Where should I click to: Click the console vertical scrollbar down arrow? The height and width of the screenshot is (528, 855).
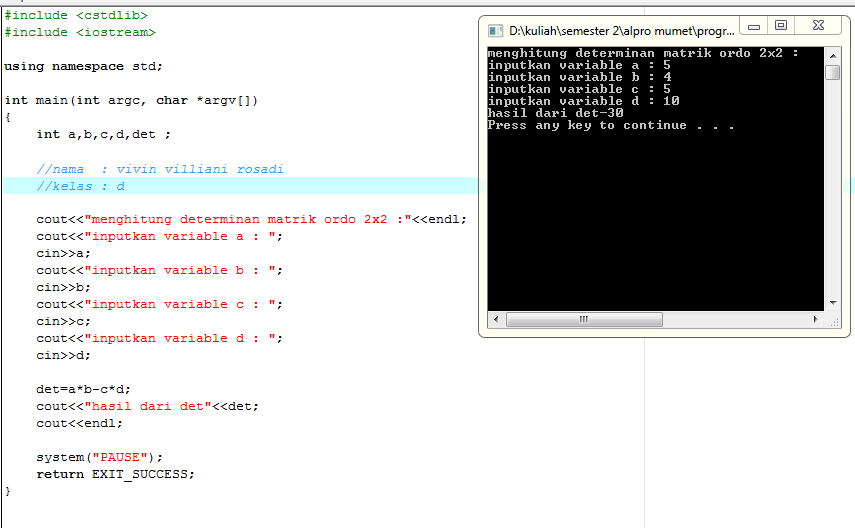[x=833, y=303]
